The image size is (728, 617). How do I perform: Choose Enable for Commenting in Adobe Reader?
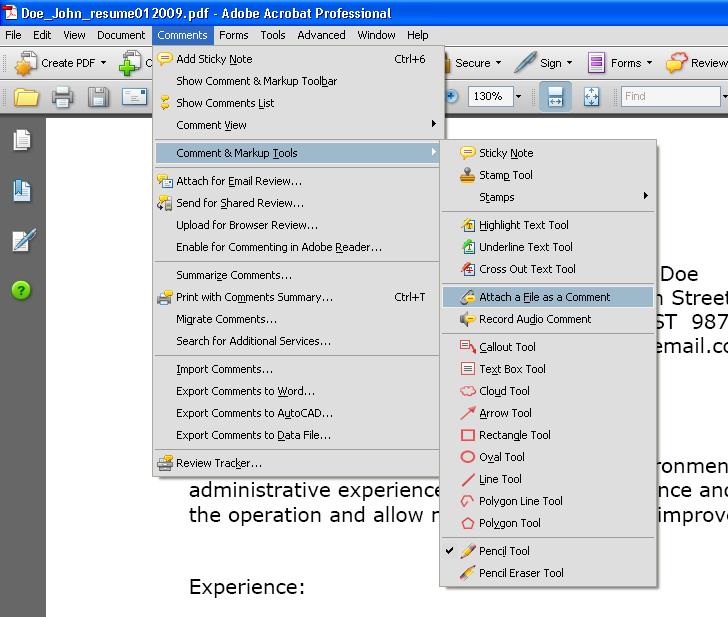(x=297, y=247)
